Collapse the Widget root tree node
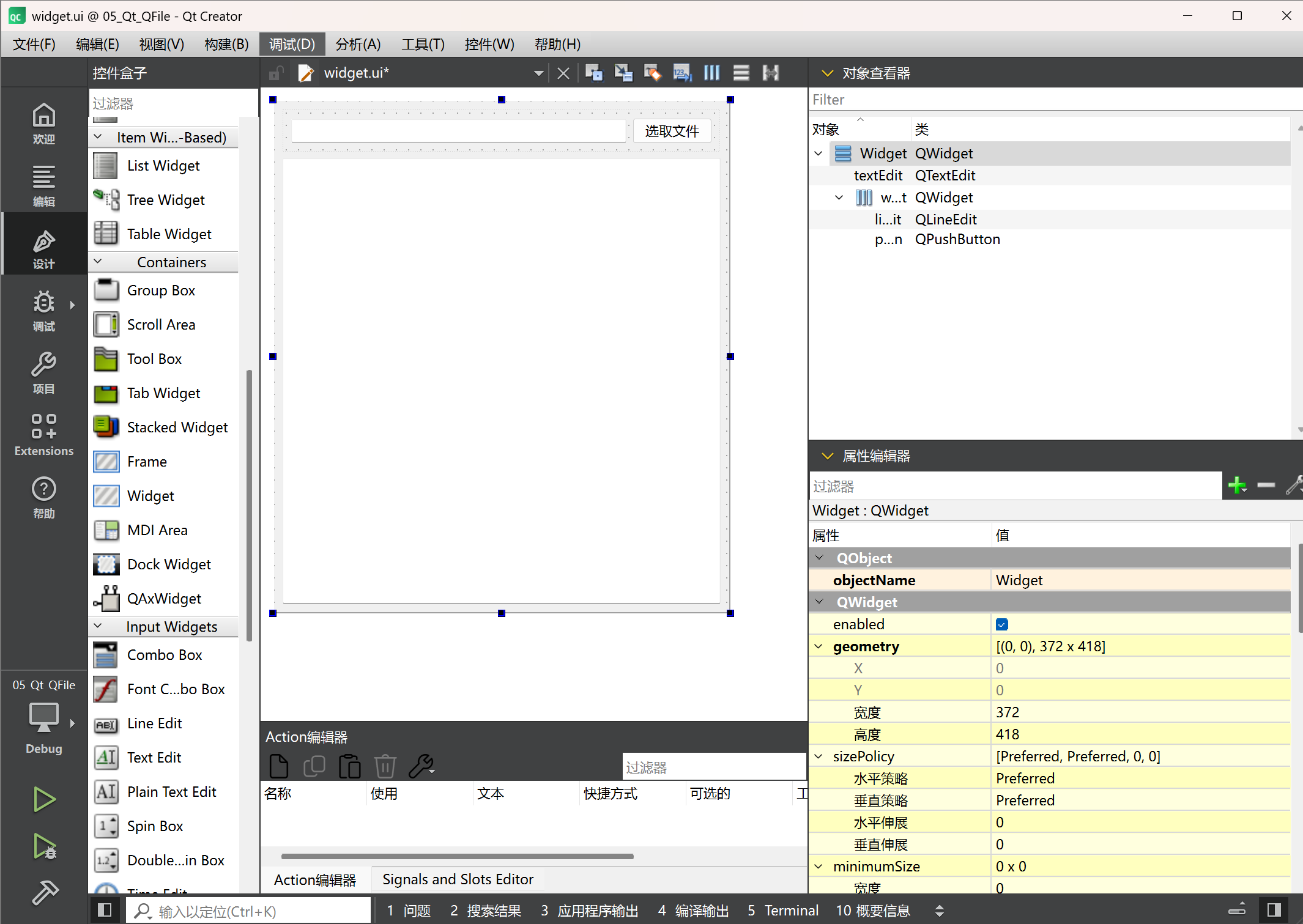 [x=819, y=153]
